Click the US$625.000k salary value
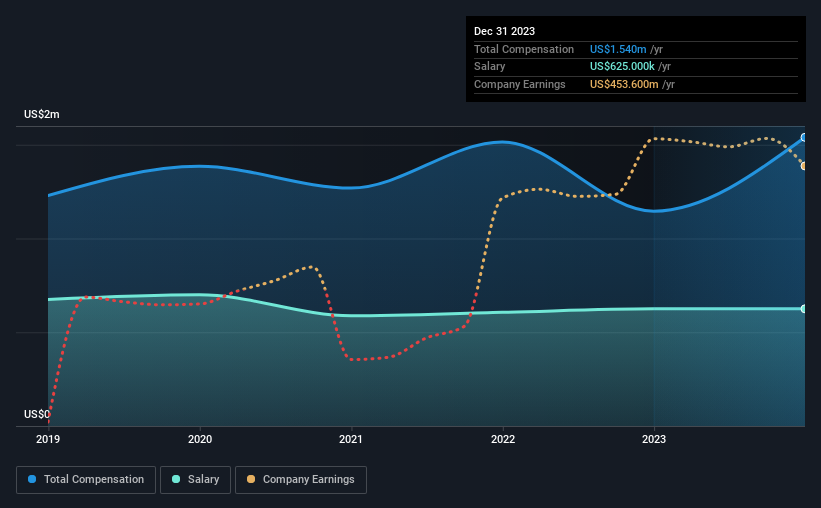The image size is (821, 508). [622, 67]
